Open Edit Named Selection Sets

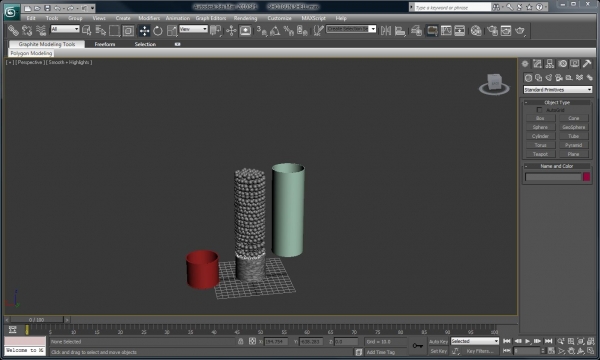pos(318,31)
